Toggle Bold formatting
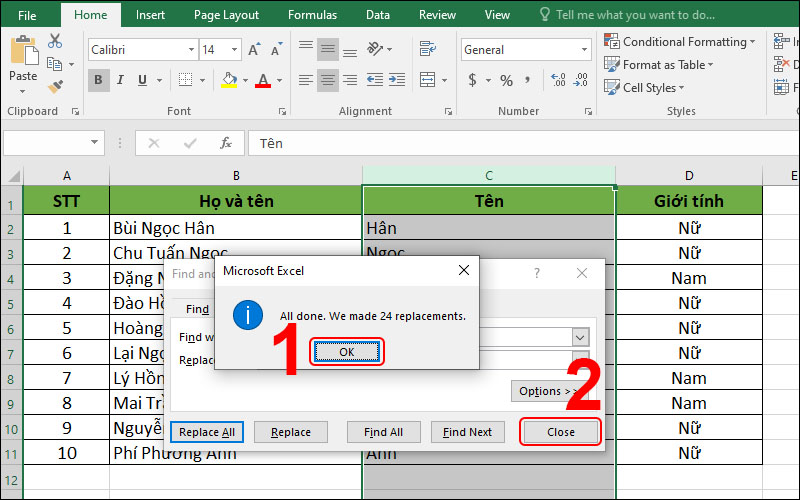The width and height of the screenshot is (800, 500). pyautogui.click(x=98, y=80)
